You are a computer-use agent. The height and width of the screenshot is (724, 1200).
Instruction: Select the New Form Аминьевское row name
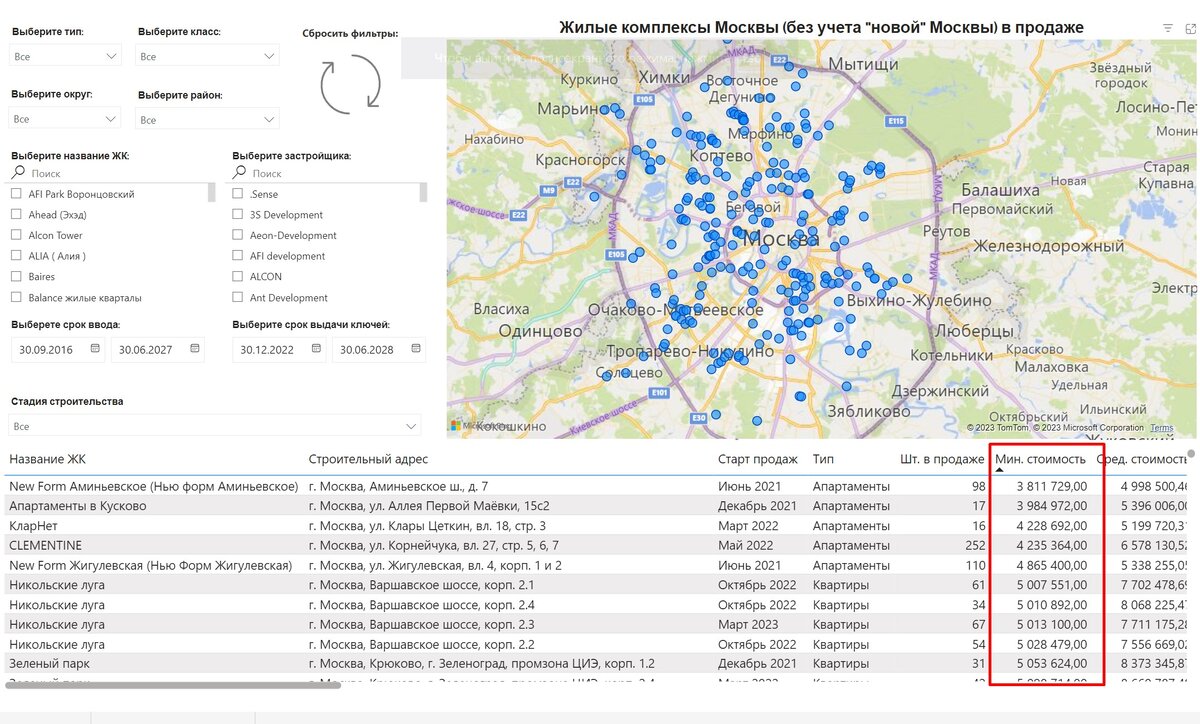[154, 486]
